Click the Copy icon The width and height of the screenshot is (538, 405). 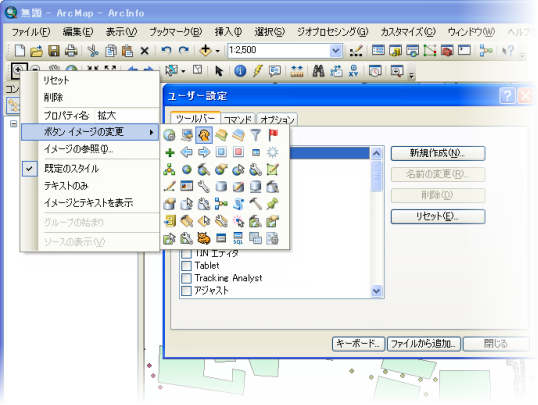(x=110, y=51)
